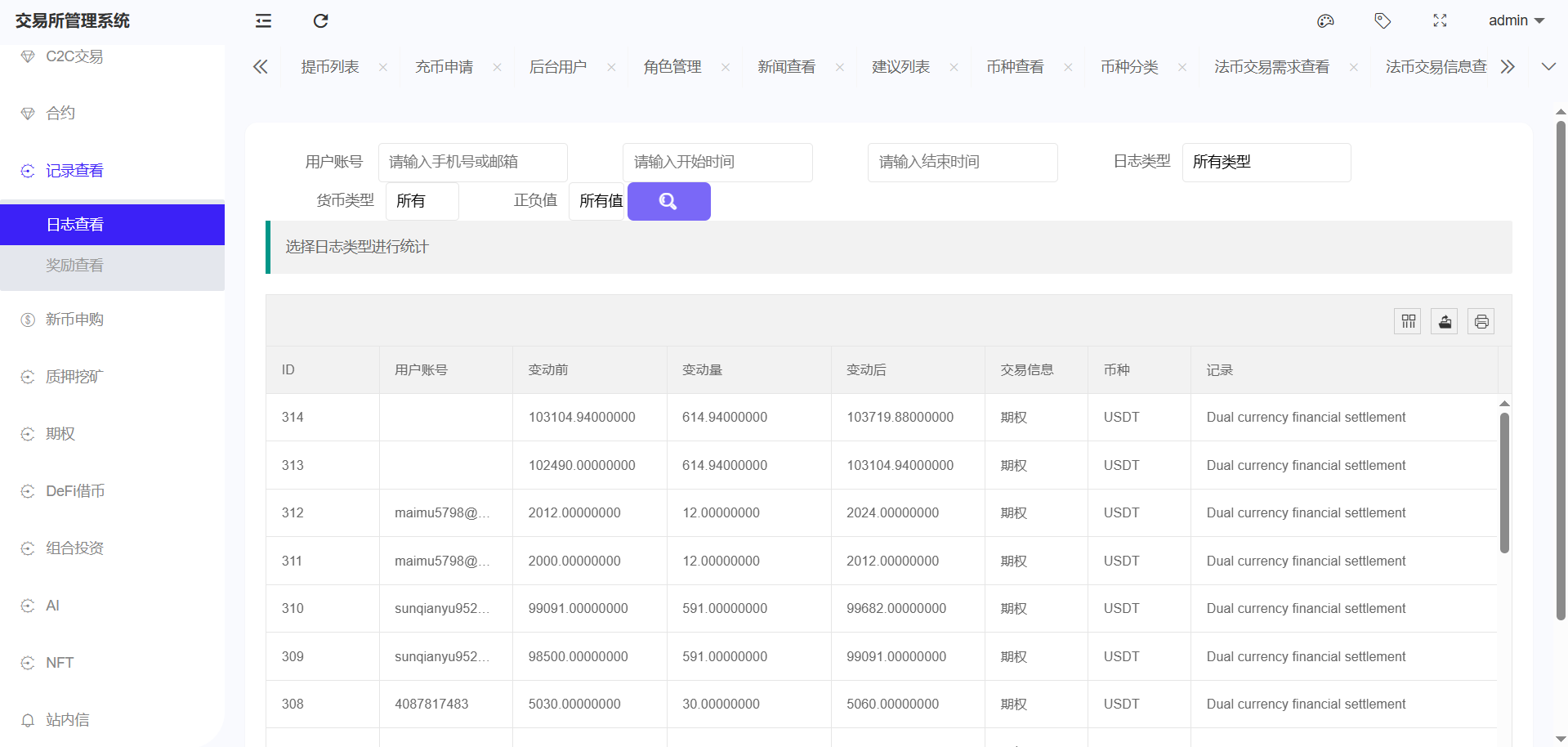
Task: Collapse the sidebar with the menu icon
Action: click(263, 21)
